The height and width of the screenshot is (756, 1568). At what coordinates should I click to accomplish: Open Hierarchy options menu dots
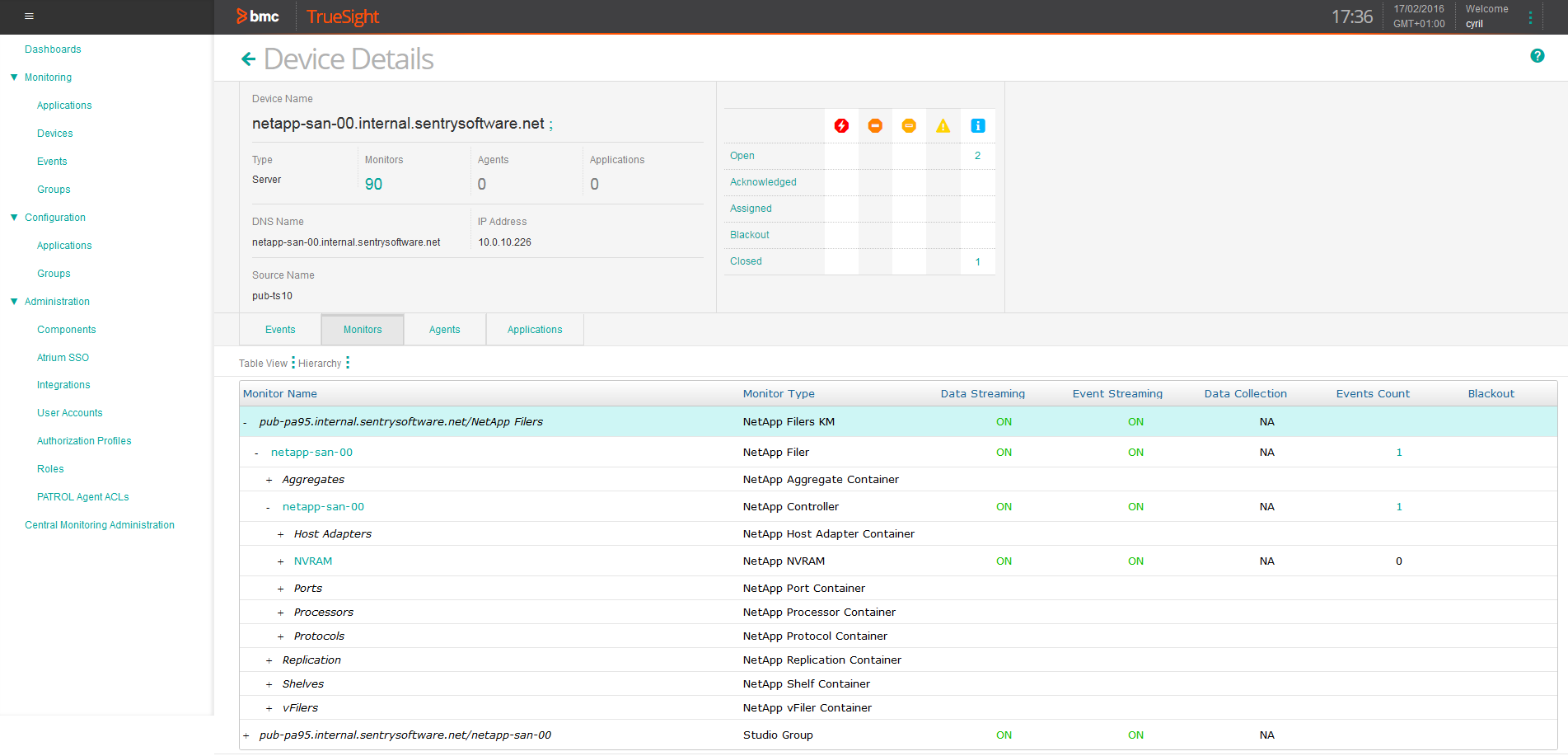coord(348,363)
